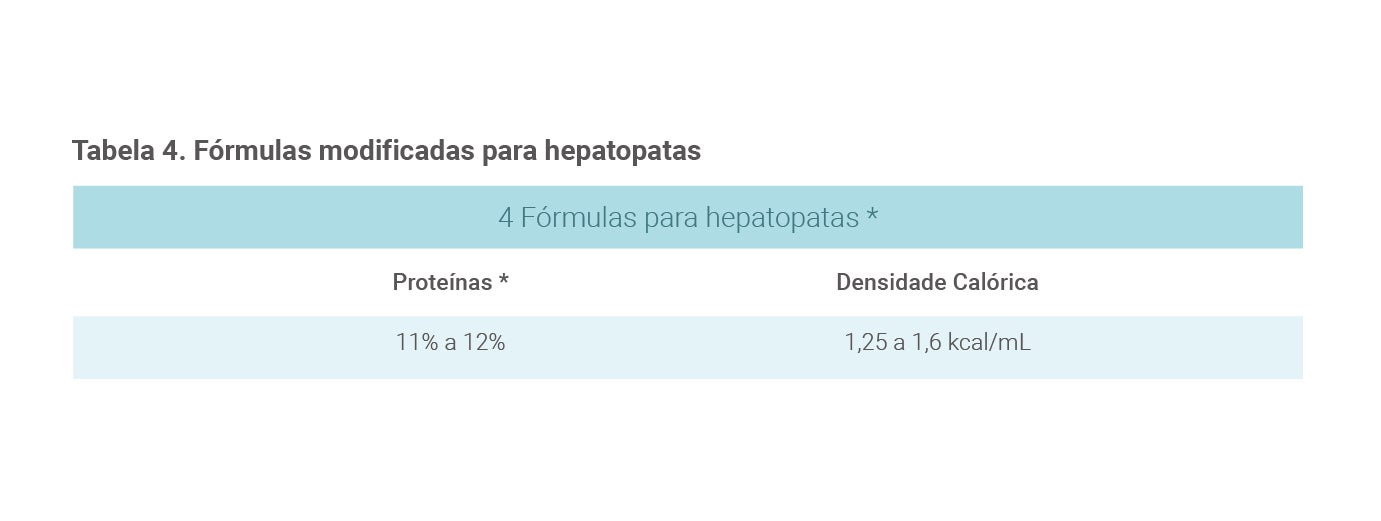Viewport: 1381px width, 521px height.
Task: Click "Calórica" in the column header
Action: pyautogui.click(x=995, y=283)
